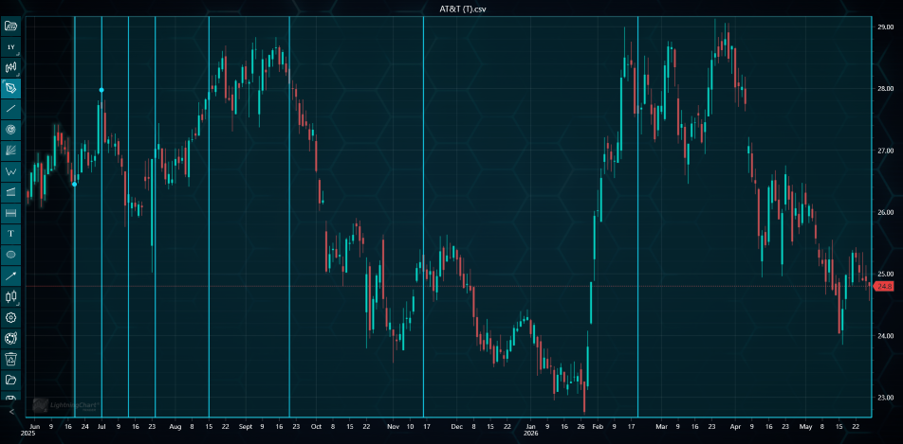This screenshot has width=903, height=444.
Task: Click the Oct date axis label
Action: (x=316, y=427)
